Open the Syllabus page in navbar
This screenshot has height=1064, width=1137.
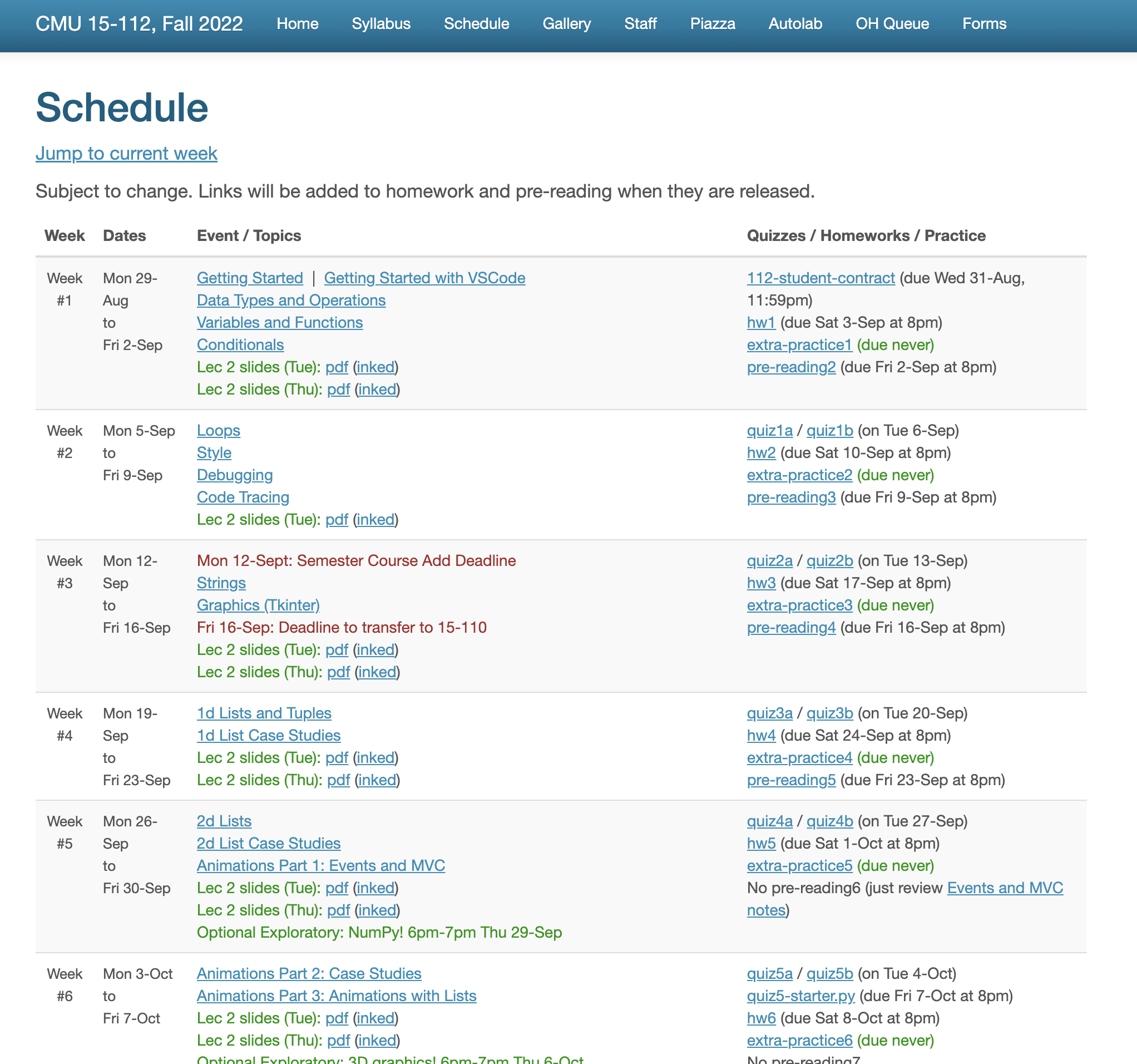click(x=381, y=23)
